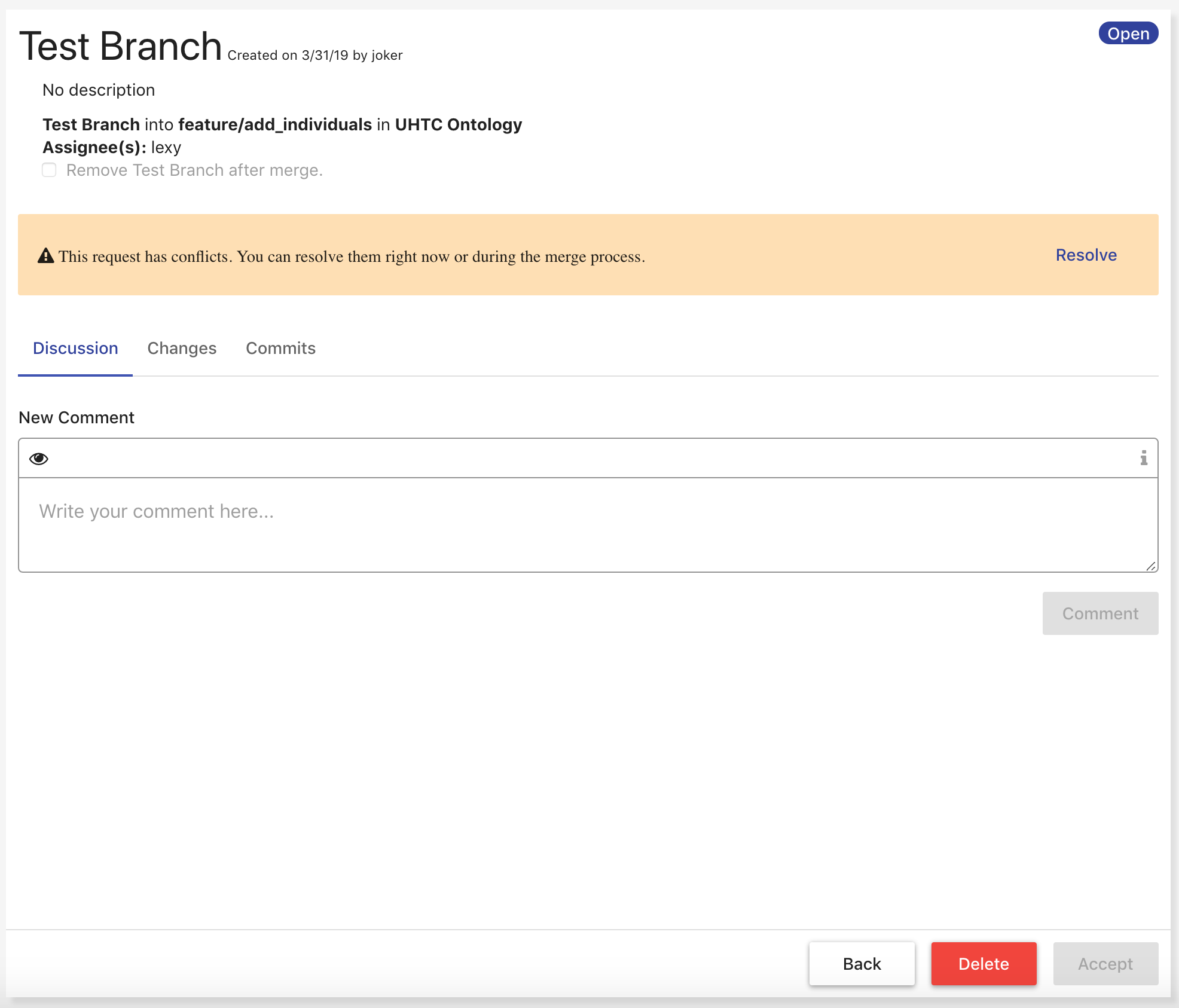Switch to the Changes tab

click(x=182, y=349)
